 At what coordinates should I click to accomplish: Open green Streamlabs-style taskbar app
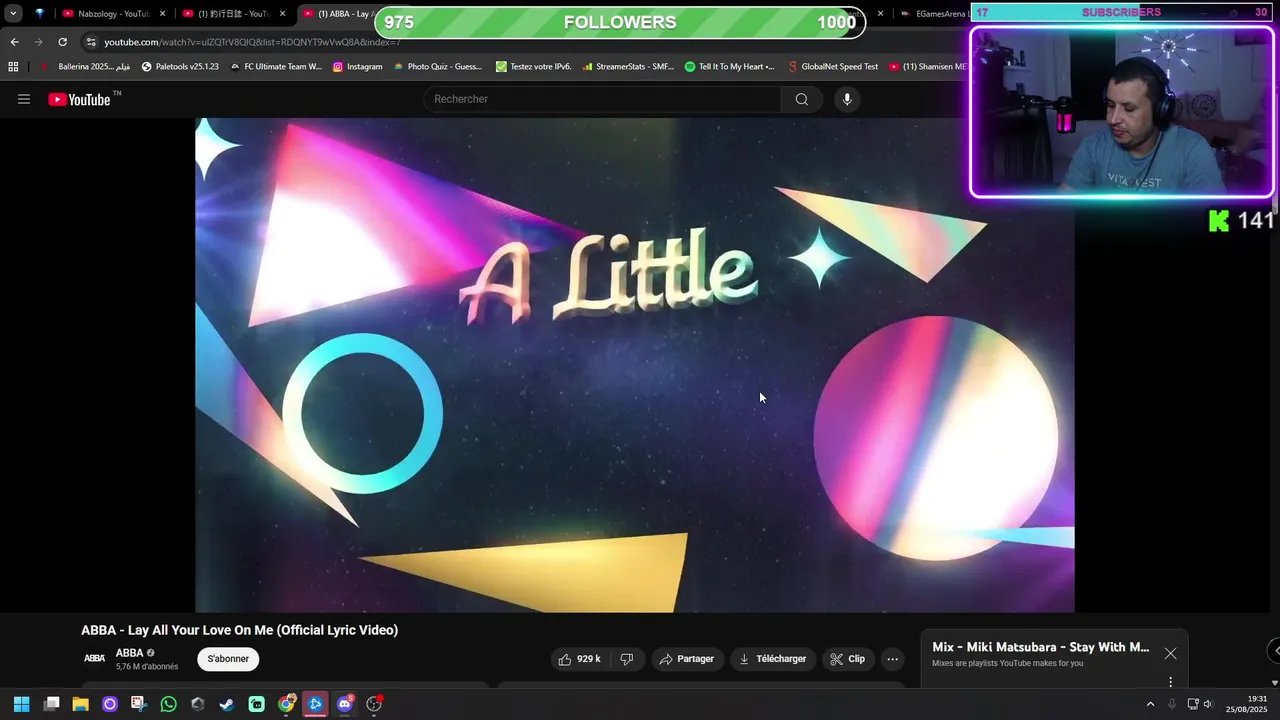(256, 704)
